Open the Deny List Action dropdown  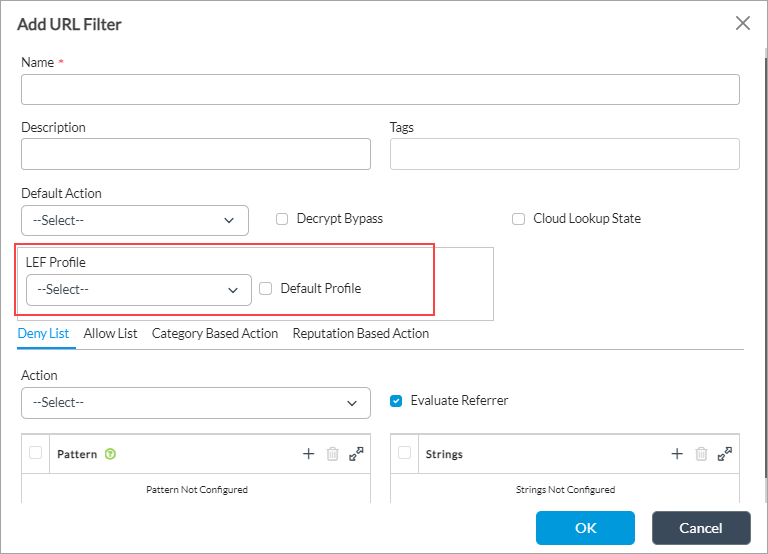pos(196,403)
